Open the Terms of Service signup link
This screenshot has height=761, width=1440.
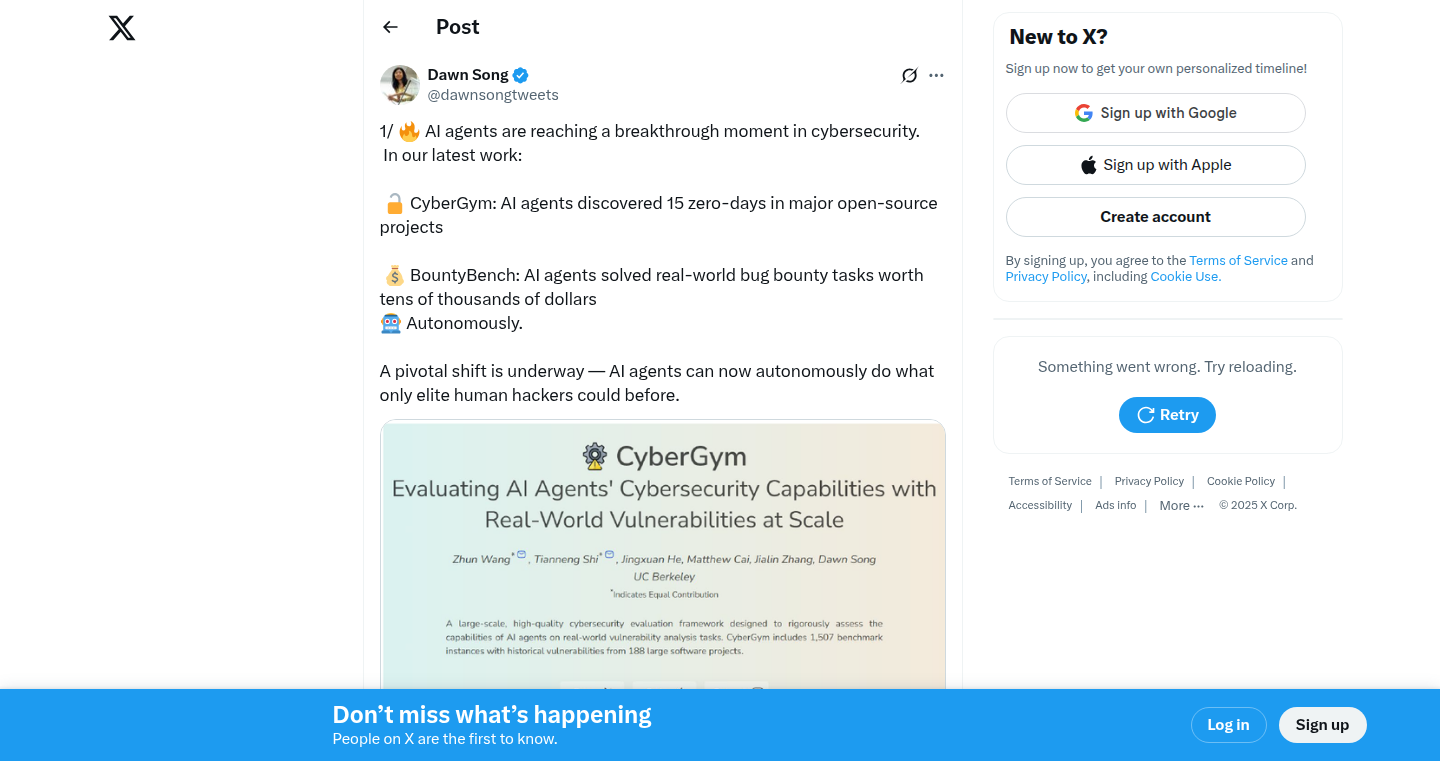(1238, 261)
